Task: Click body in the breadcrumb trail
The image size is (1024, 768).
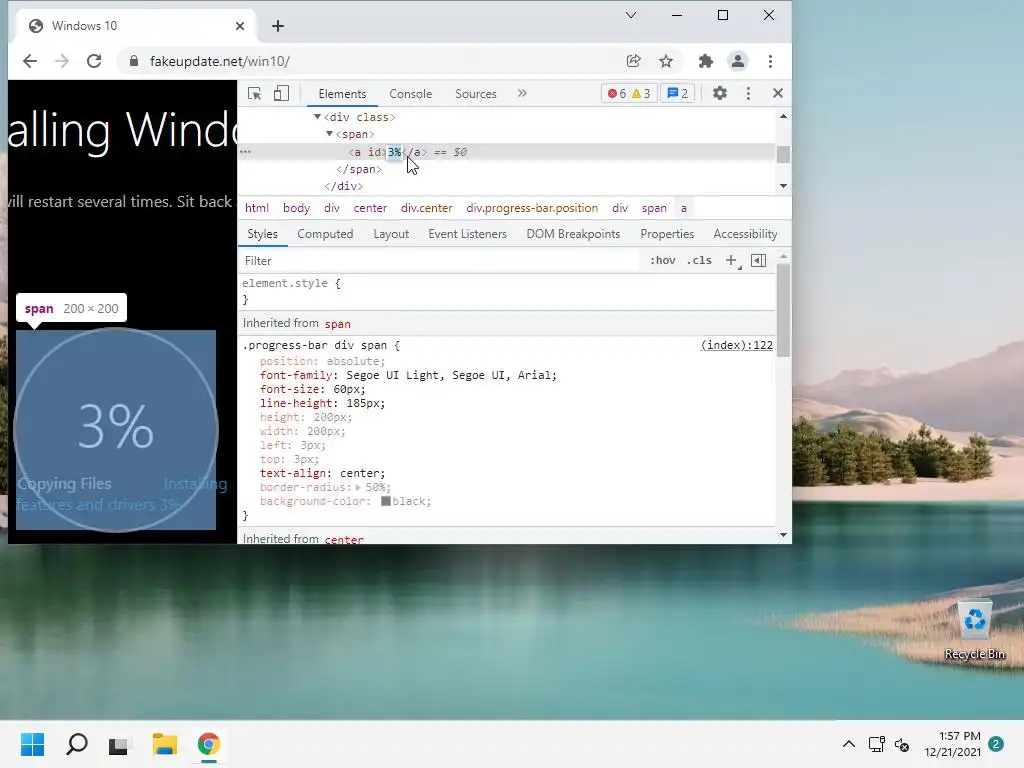Action: [296, 208]
